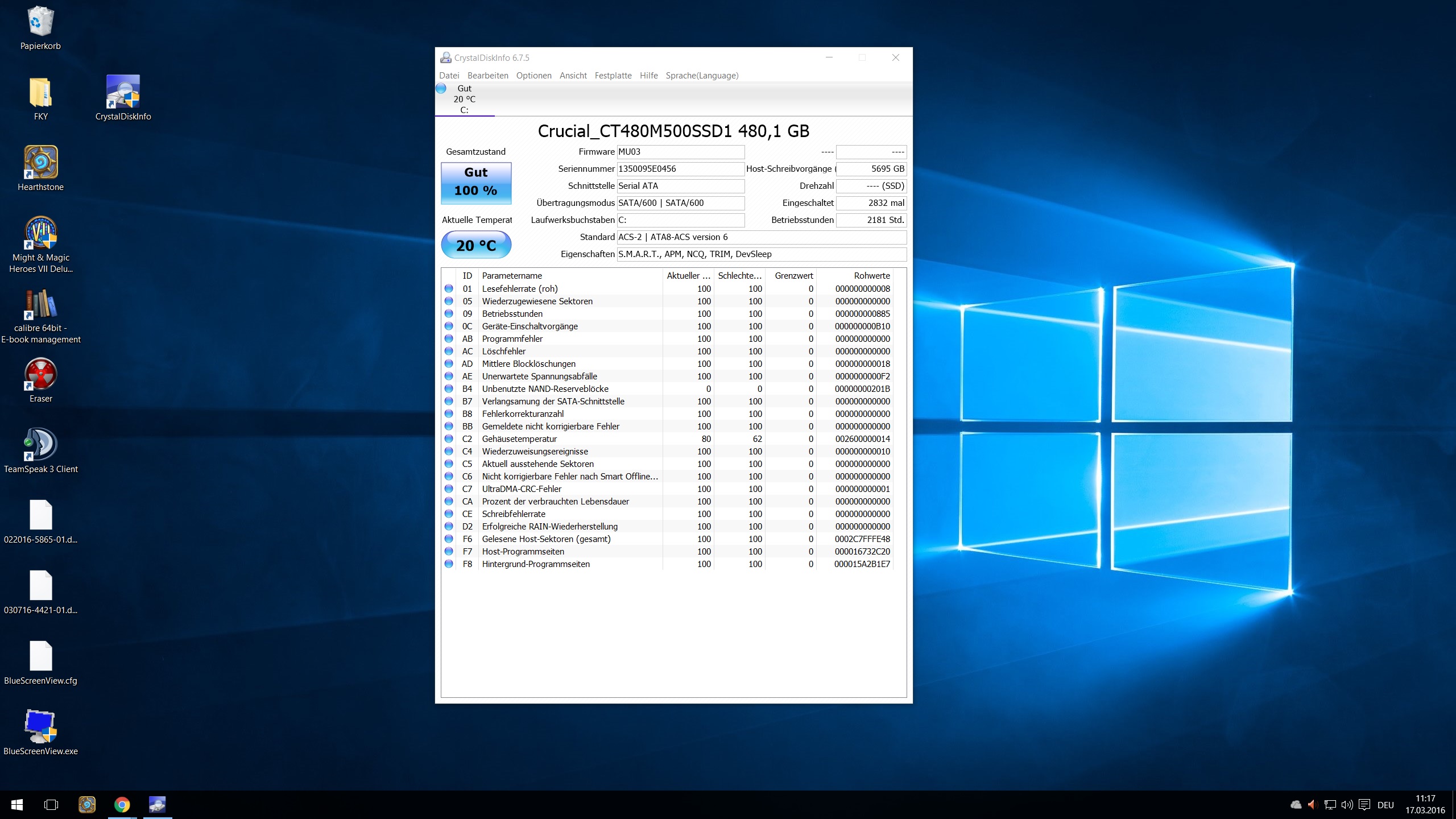Click the 20 °C temperature button

476,245
